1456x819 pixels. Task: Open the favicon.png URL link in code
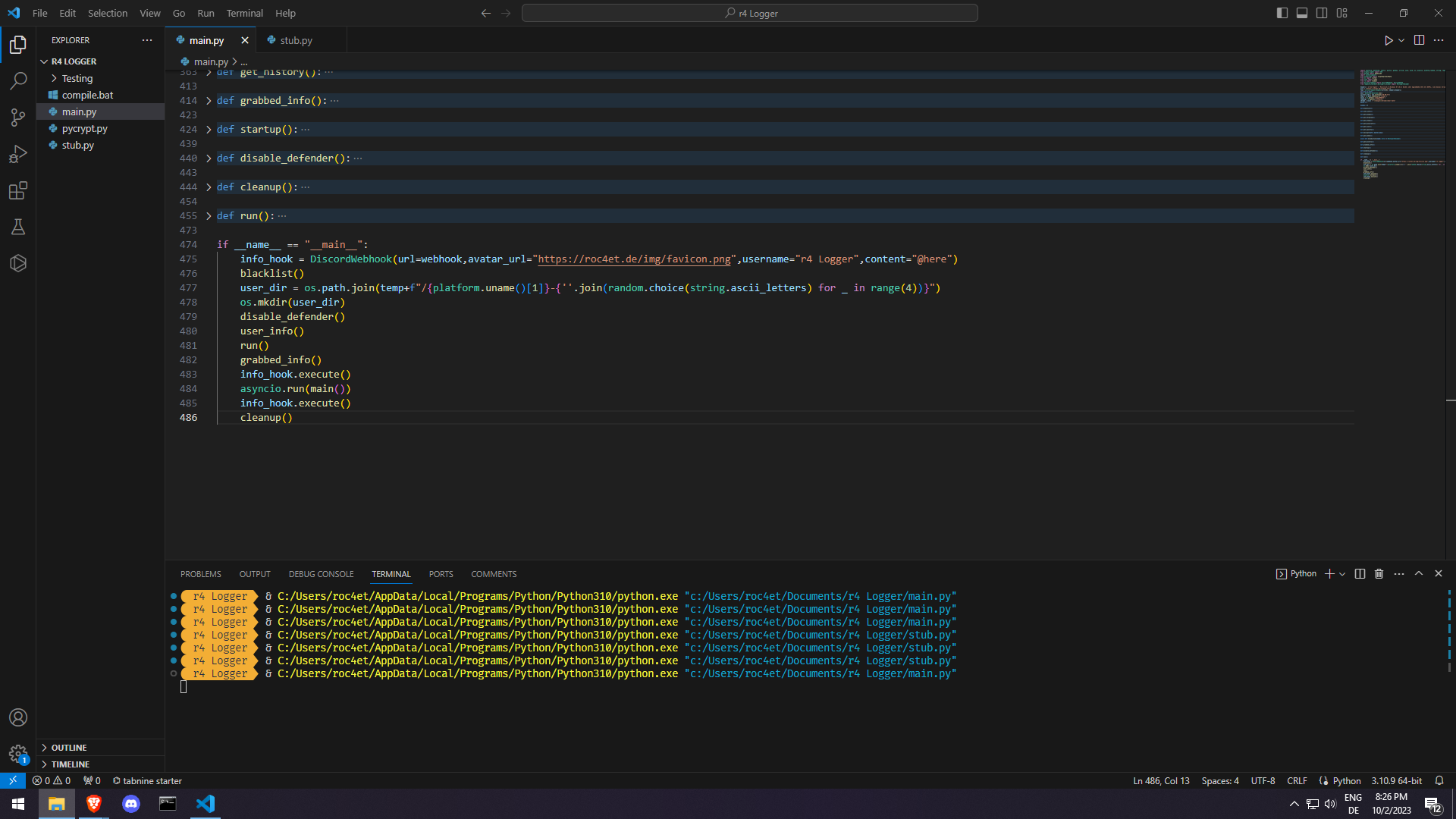634,259
